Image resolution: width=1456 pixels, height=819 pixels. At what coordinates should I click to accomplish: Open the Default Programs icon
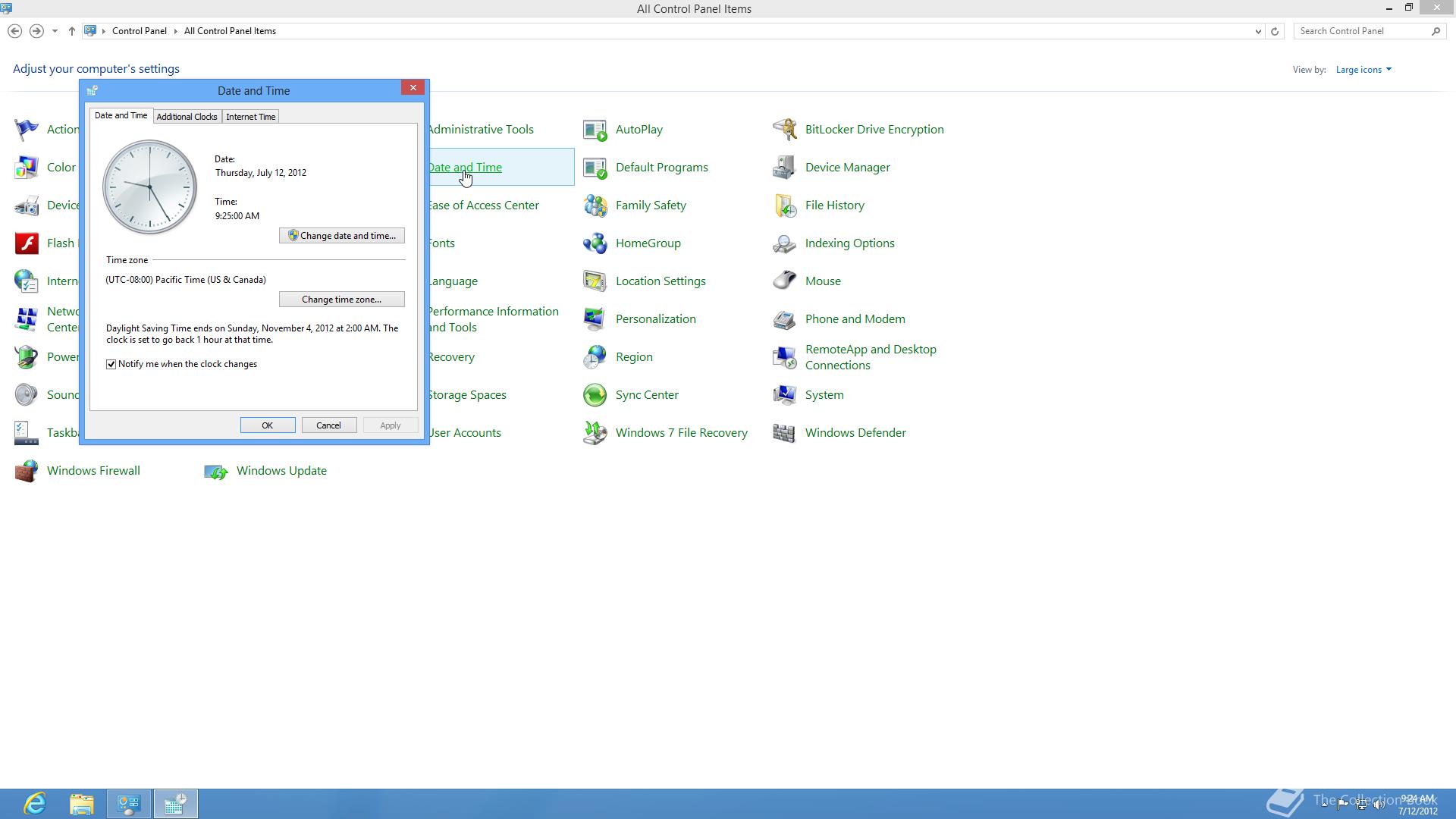(x=595, y=168)
